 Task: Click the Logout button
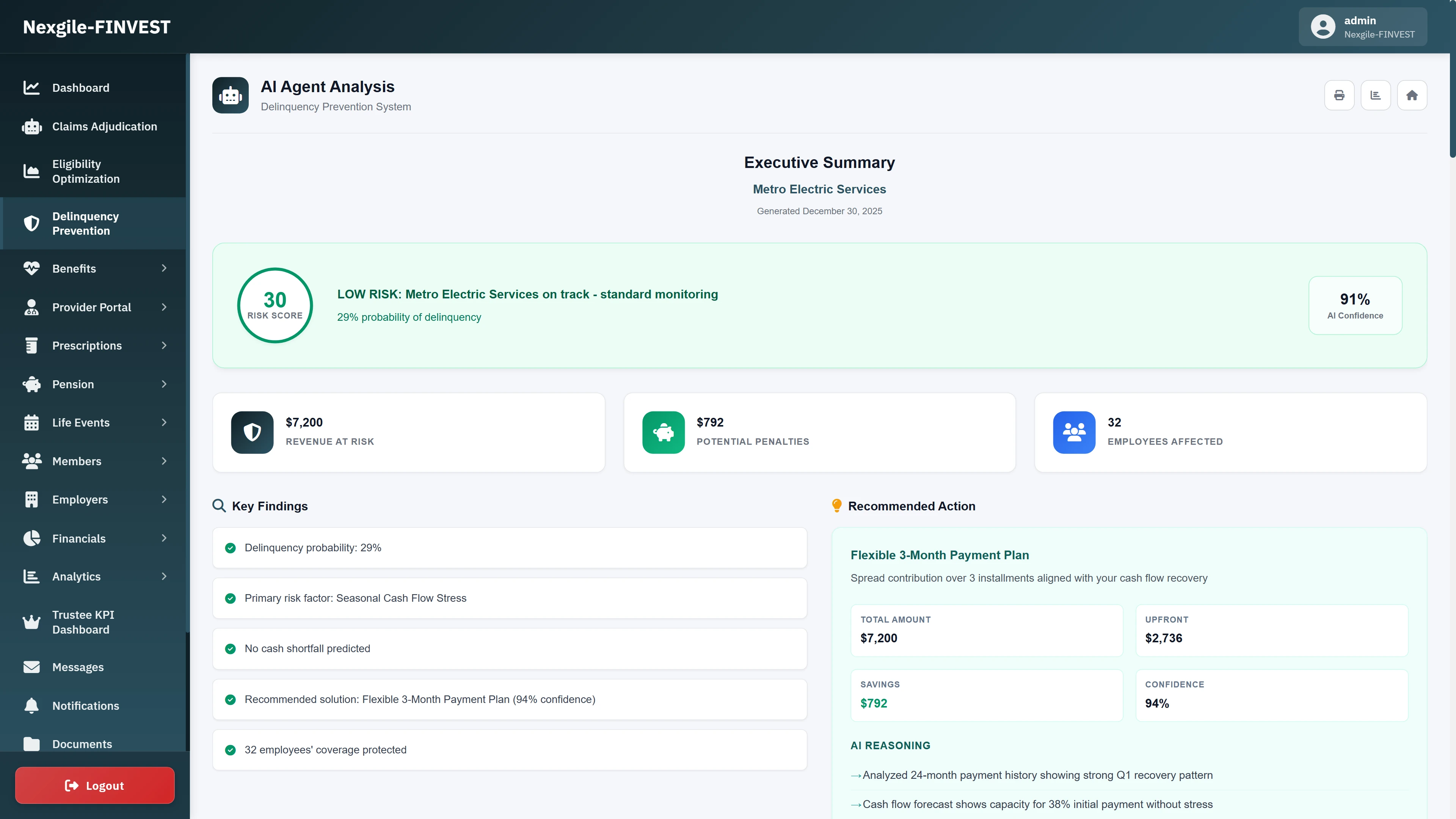[x=94, y=785]
